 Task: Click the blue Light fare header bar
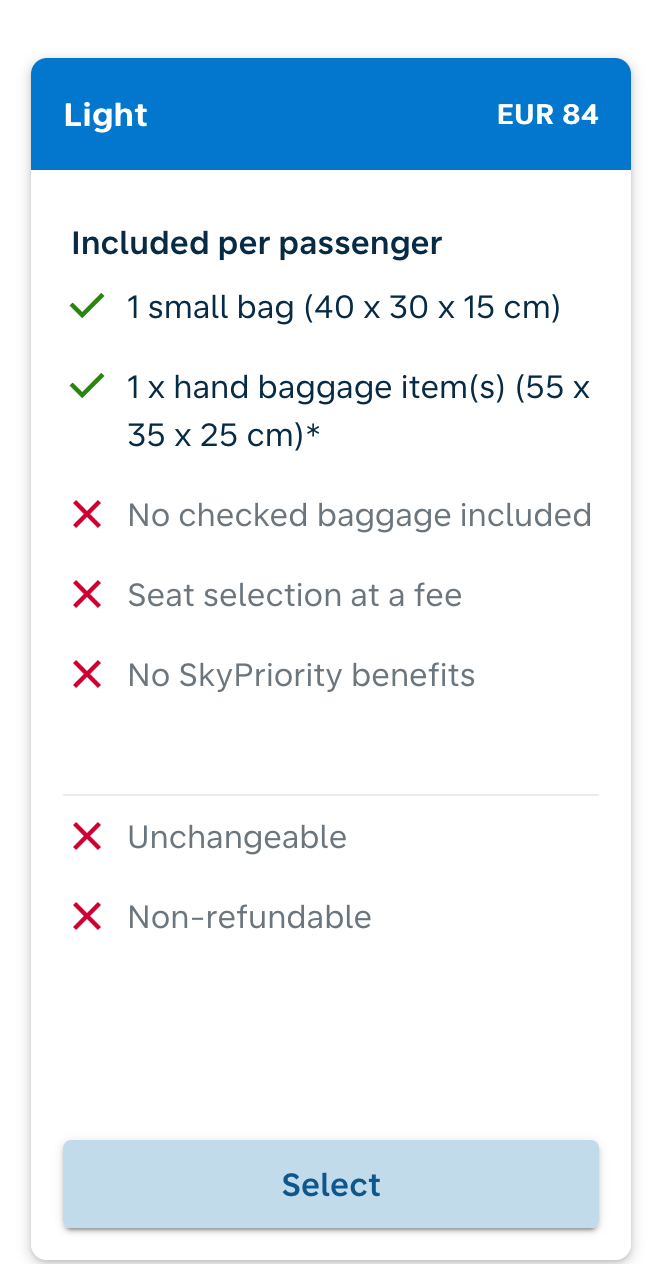click(x=331, y=114)
